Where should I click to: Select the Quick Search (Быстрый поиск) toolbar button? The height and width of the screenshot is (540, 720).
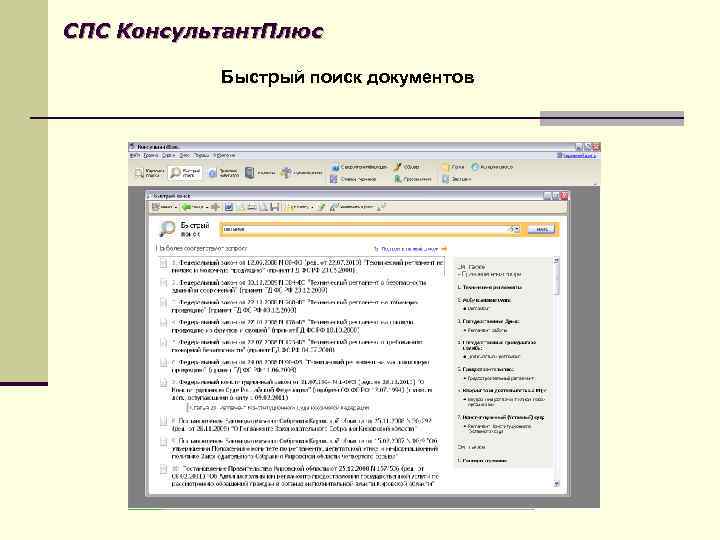[185, 173]
